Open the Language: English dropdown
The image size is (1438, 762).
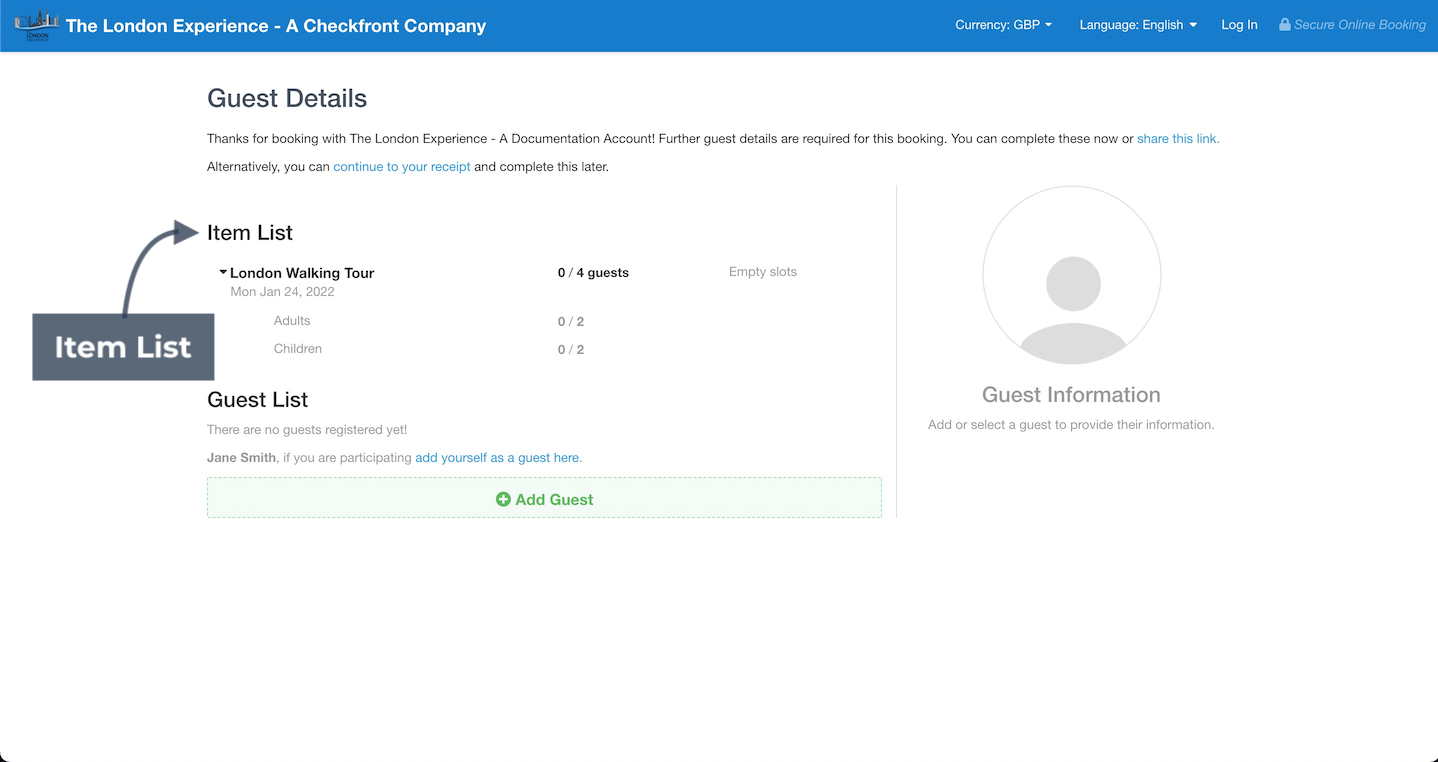(x=1138, y=25)
